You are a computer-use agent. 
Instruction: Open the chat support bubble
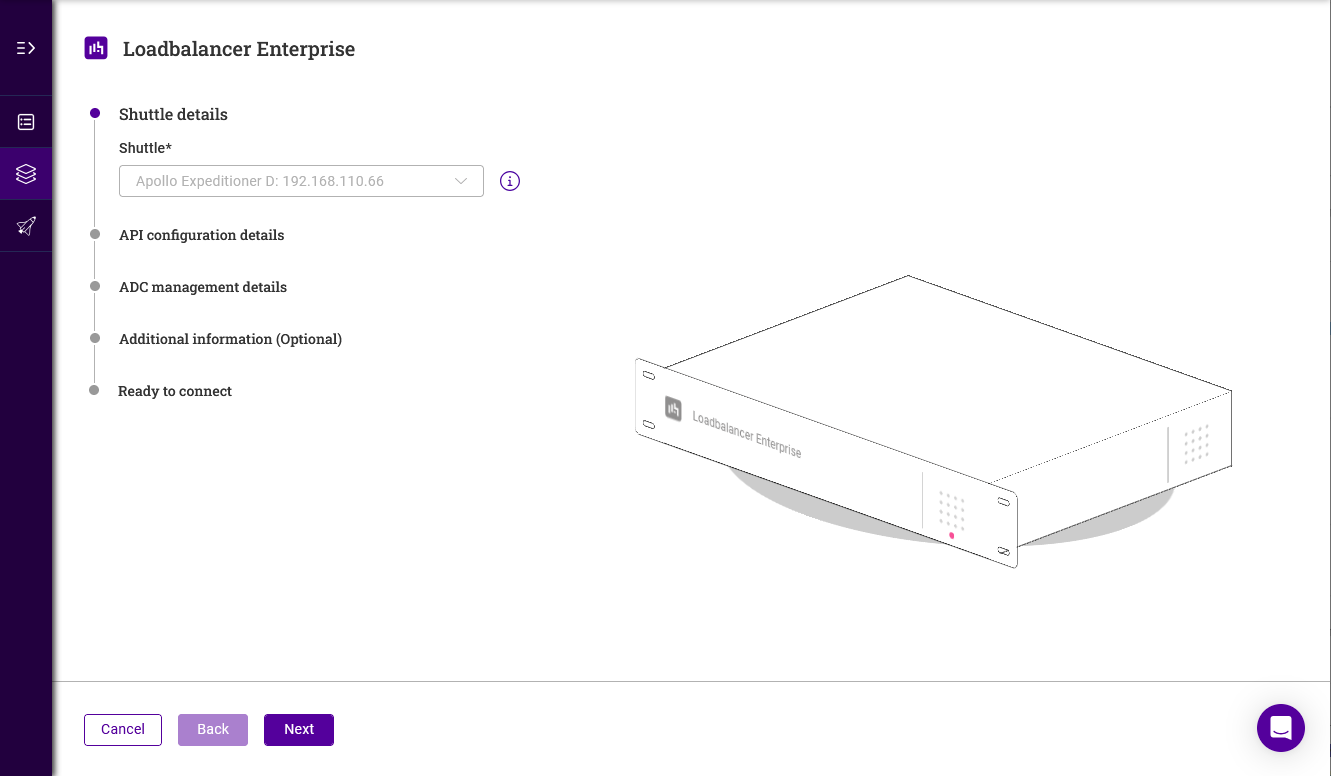(1281, 727)
